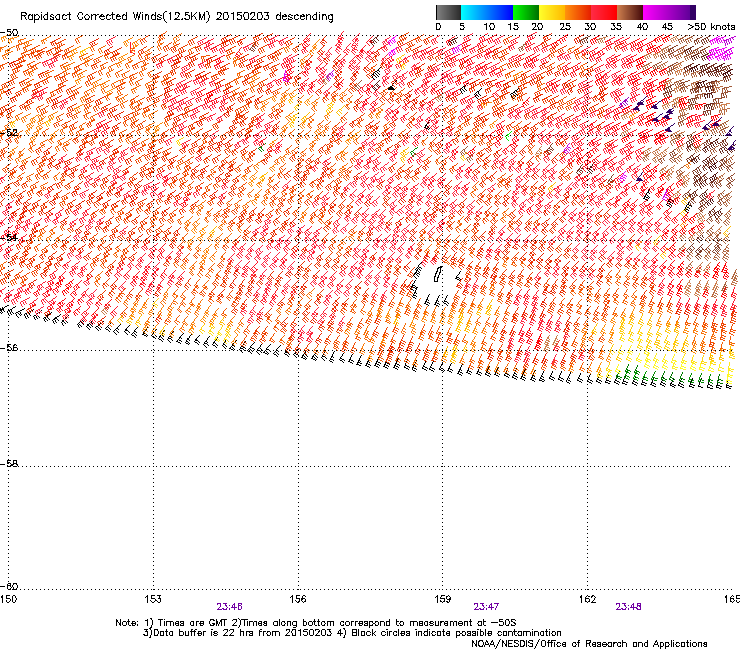740x650 pixels.
Task: Click the dark purple 45–50 knots legend segment
Action: [x=682, y=12]
